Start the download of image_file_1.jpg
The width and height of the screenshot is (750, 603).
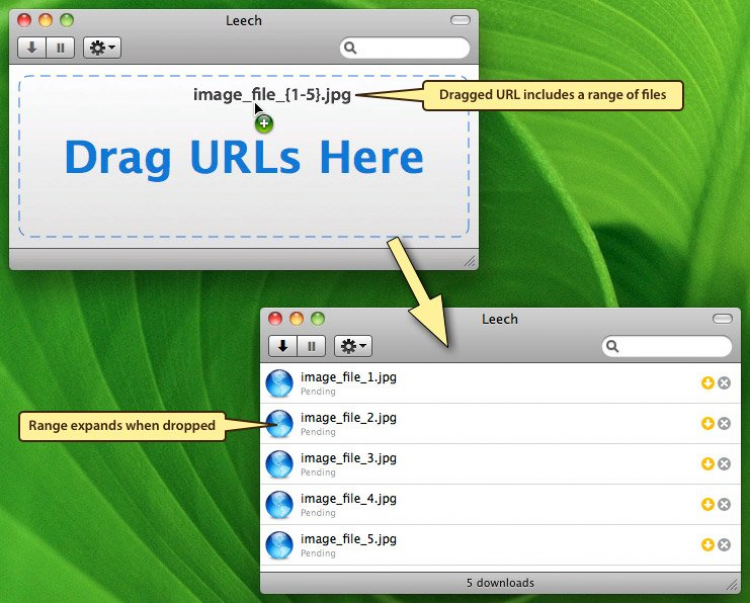click(707, 383)
